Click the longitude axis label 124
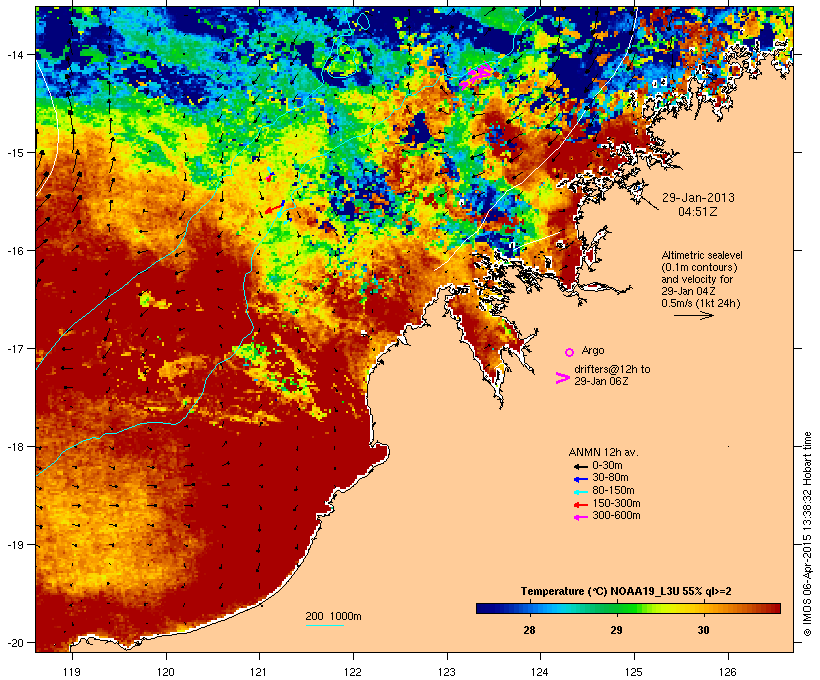 (x=540, y=672)
